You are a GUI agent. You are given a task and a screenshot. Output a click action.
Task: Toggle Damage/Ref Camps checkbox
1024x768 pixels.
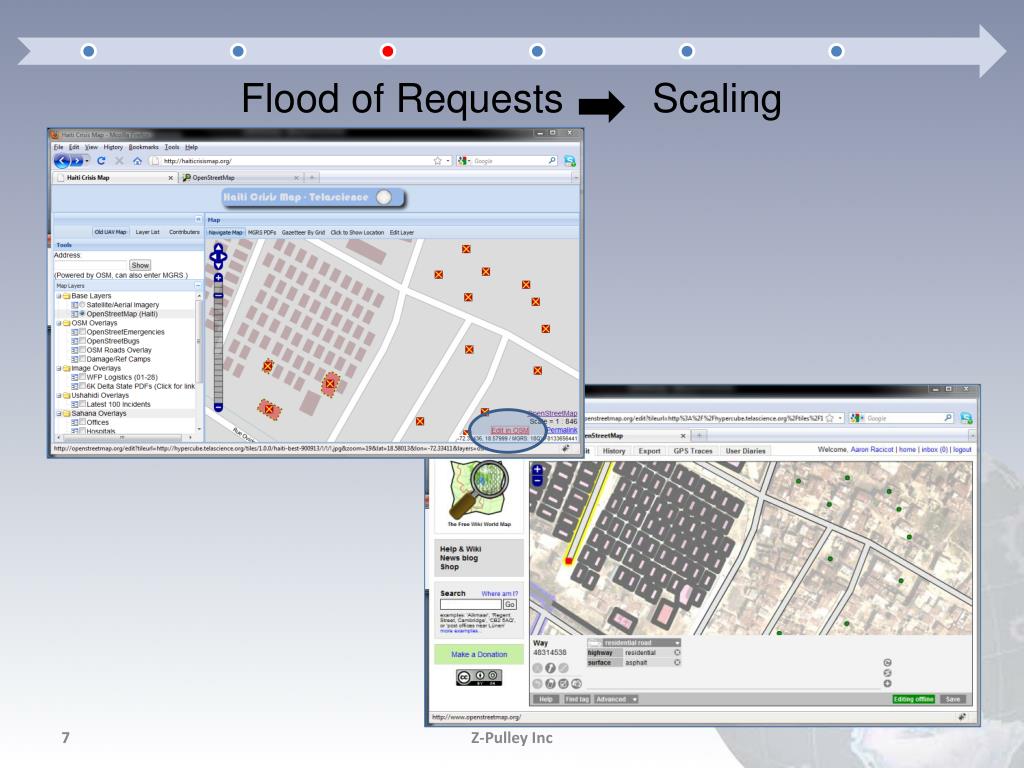tap(82, 359)
